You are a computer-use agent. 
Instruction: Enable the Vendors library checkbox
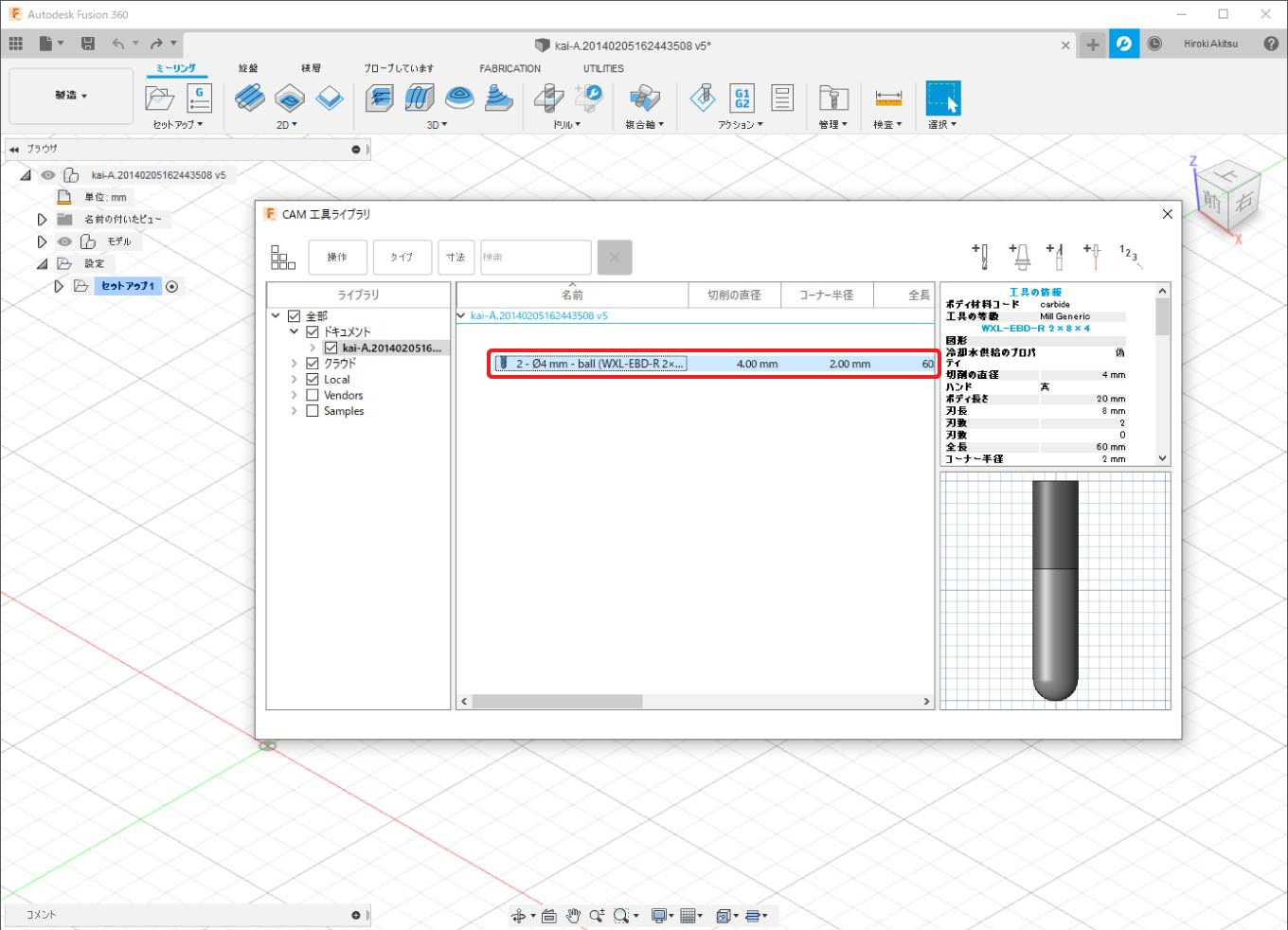pyautogui.click(x=313, y=396)
